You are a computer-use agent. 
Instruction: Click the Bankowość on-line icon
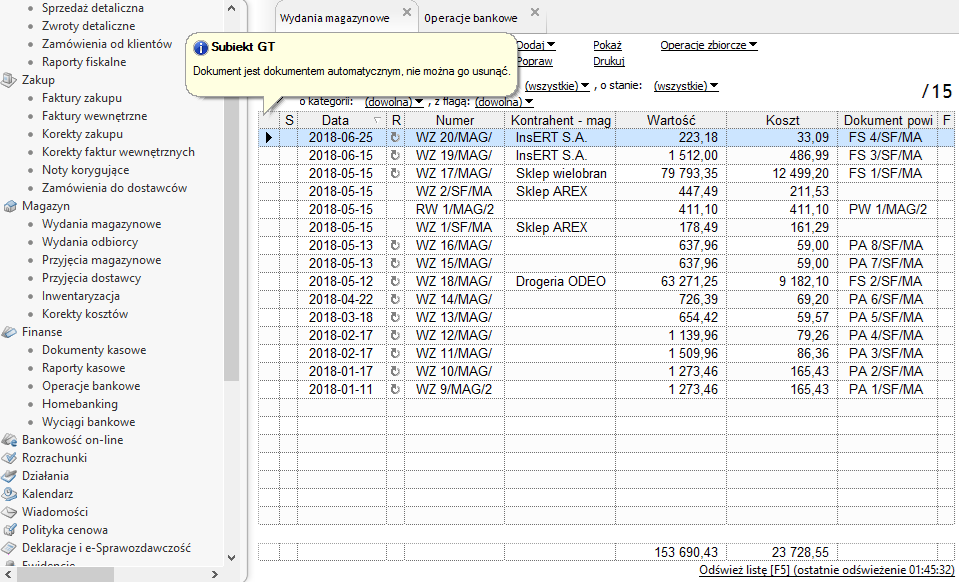[10, 440]
